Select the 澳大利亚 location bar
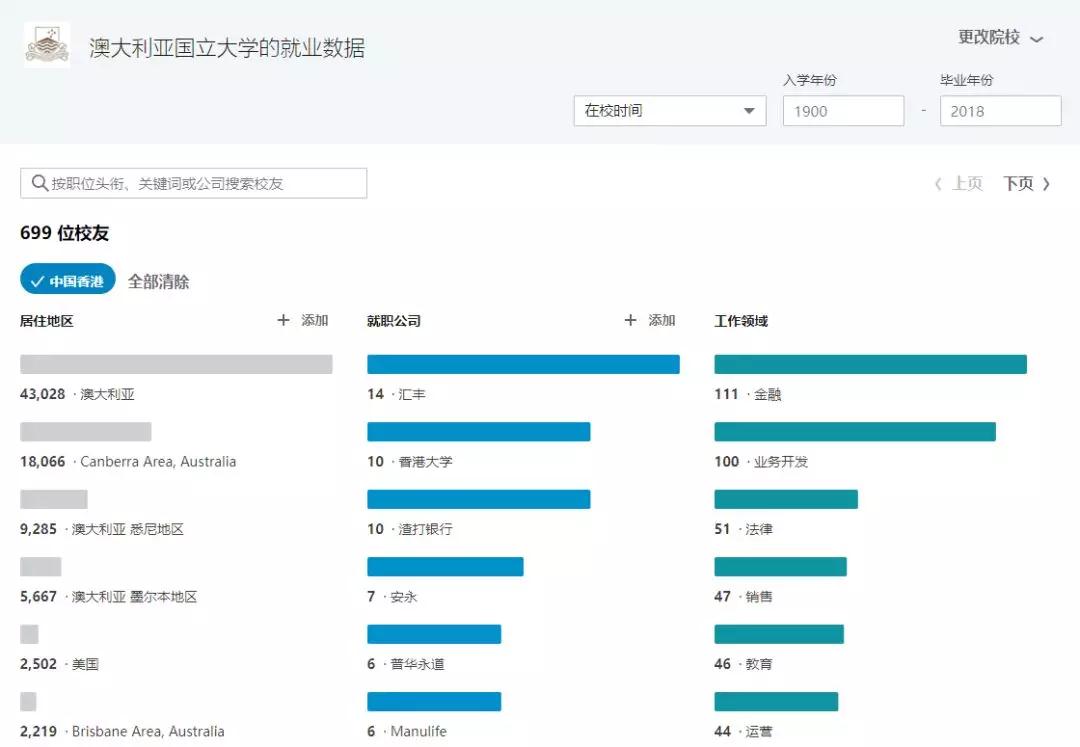1080x747 pixels. (176, 364)
